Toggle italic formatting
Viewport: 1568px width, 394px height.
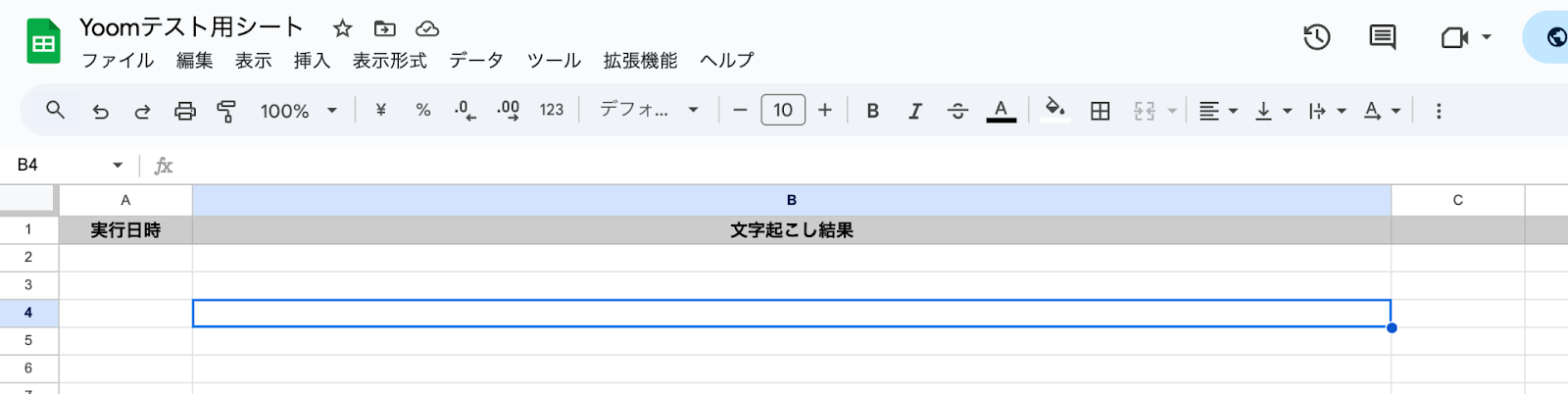(914, 111)
